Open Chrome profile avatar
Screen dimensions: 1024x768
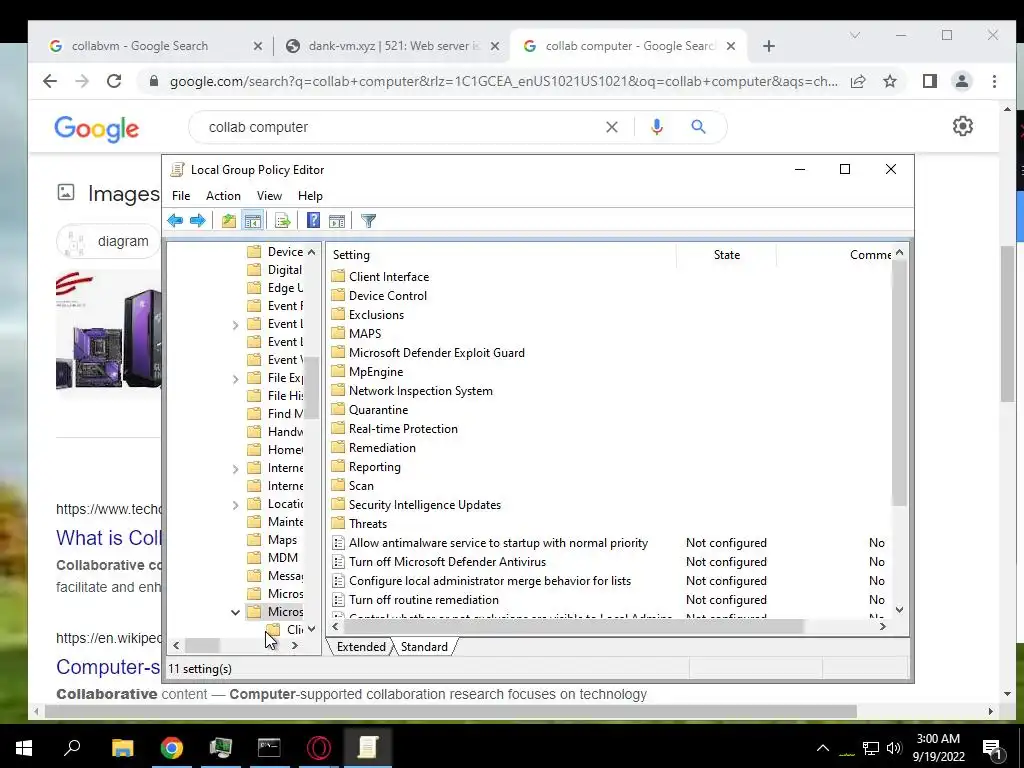(962, 81)
